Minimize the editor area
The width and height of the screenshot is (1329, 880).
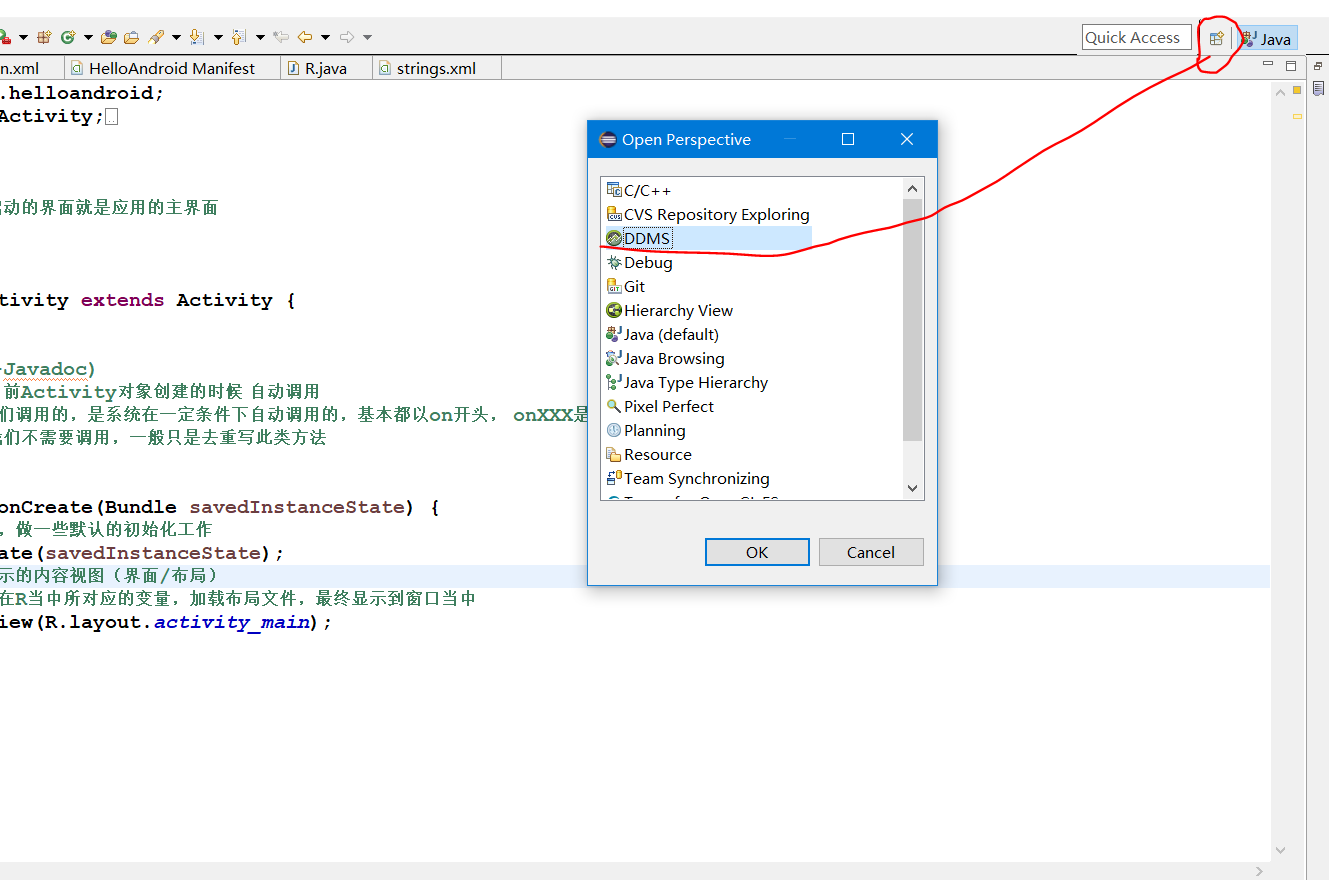(1268, 66)
